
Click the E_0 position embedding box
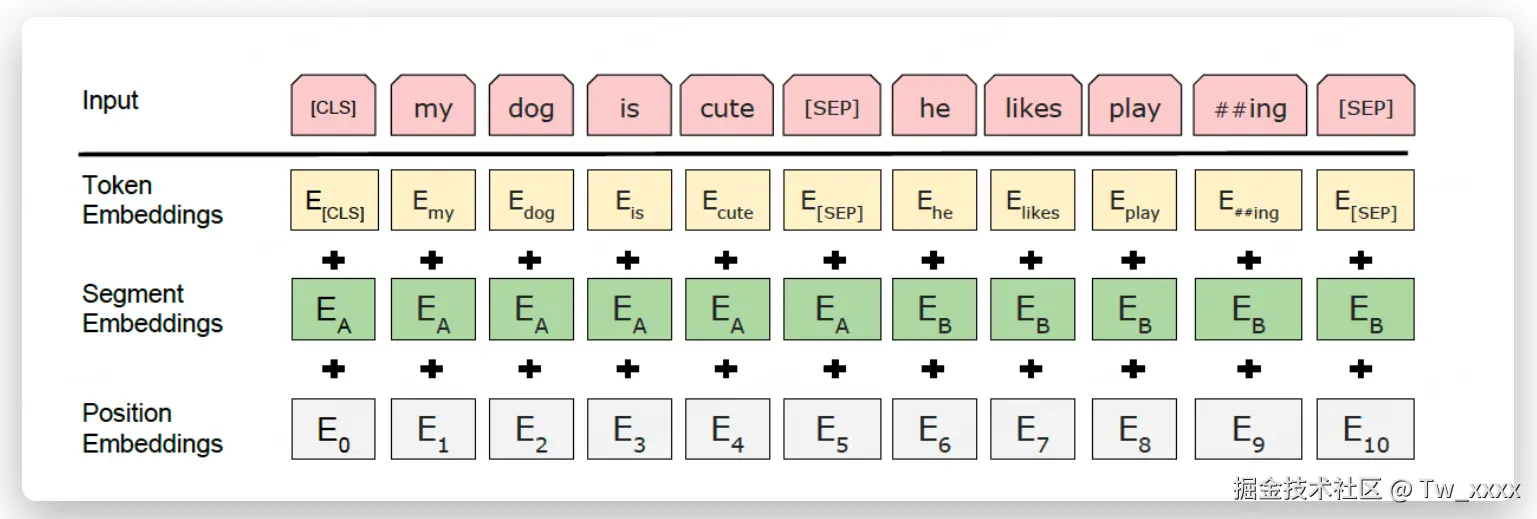333,429
